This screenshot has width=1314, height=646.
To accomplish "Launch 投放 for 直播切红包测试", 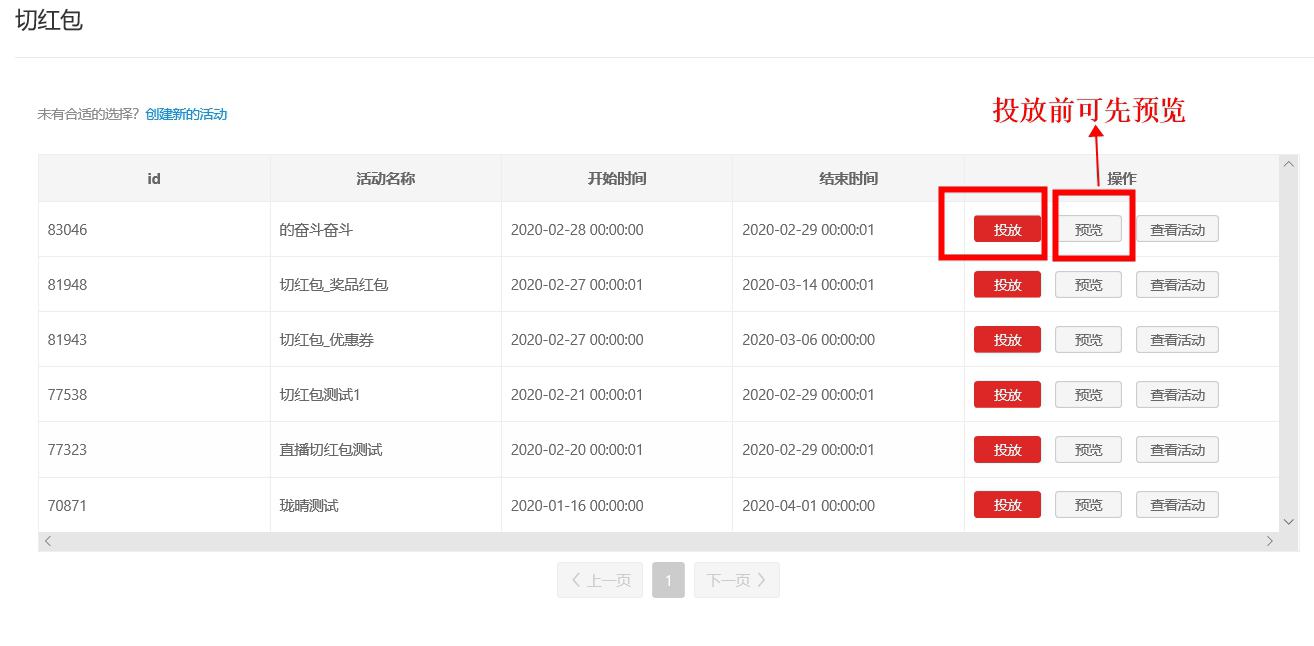I will click(1007, 450).
